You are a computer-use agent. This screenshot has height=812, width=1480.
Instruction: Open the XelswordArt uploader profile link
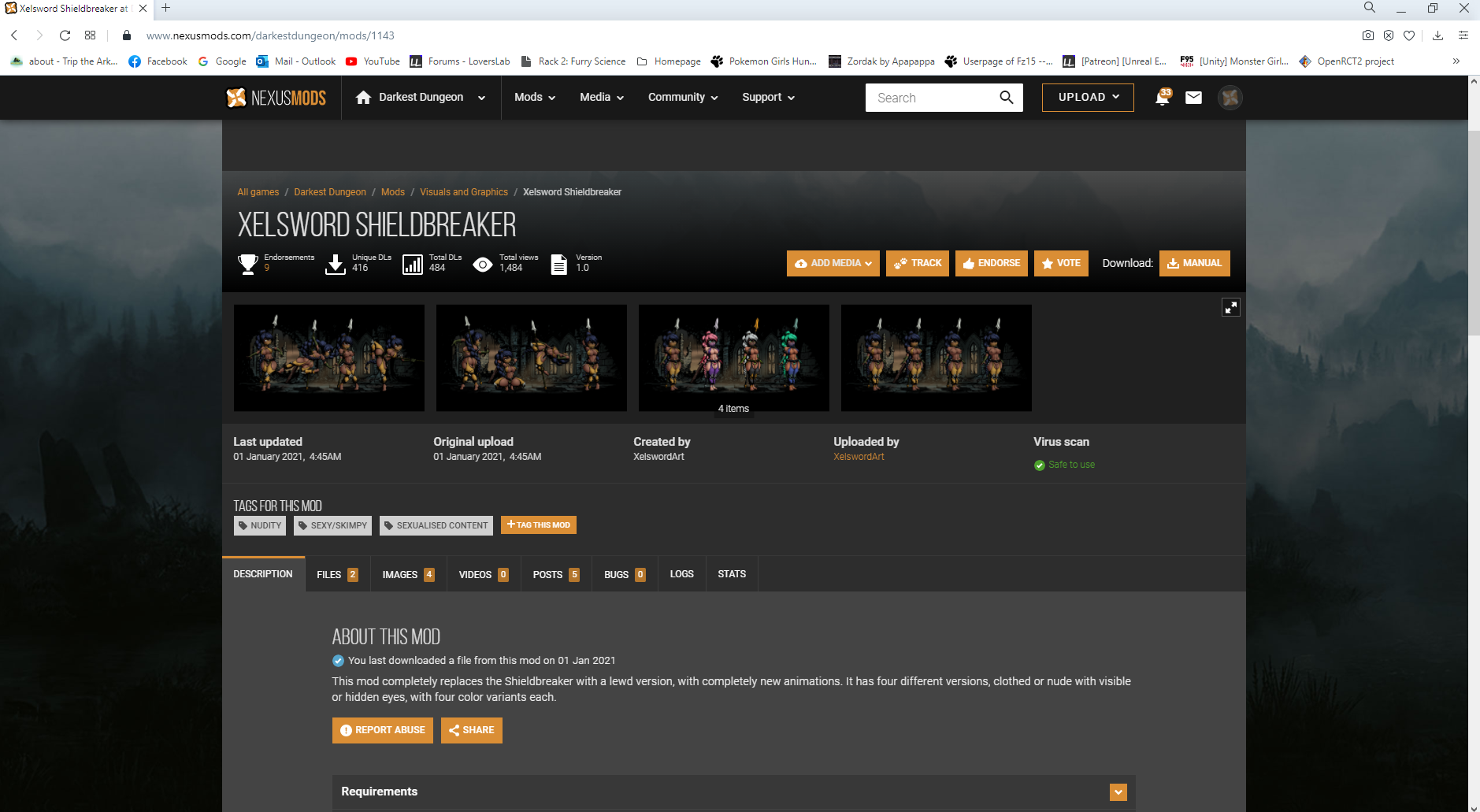click(x=859, y=457)
